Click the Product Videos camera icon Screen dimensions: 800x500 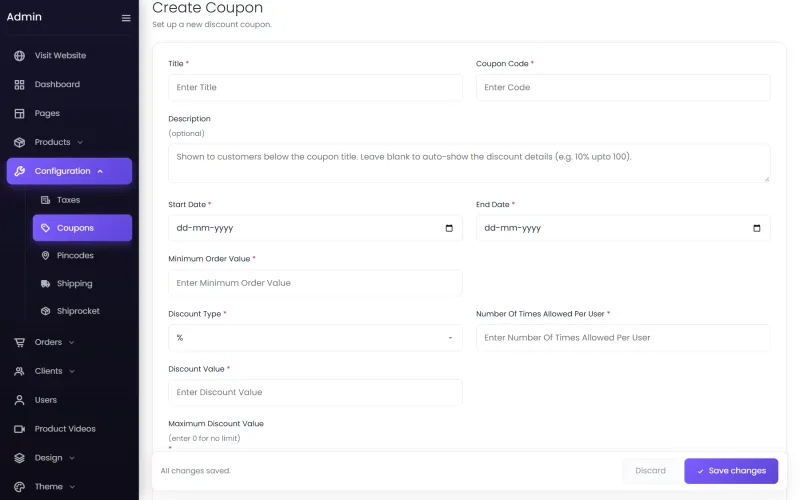pyautogui.click(x=19, y=429)
